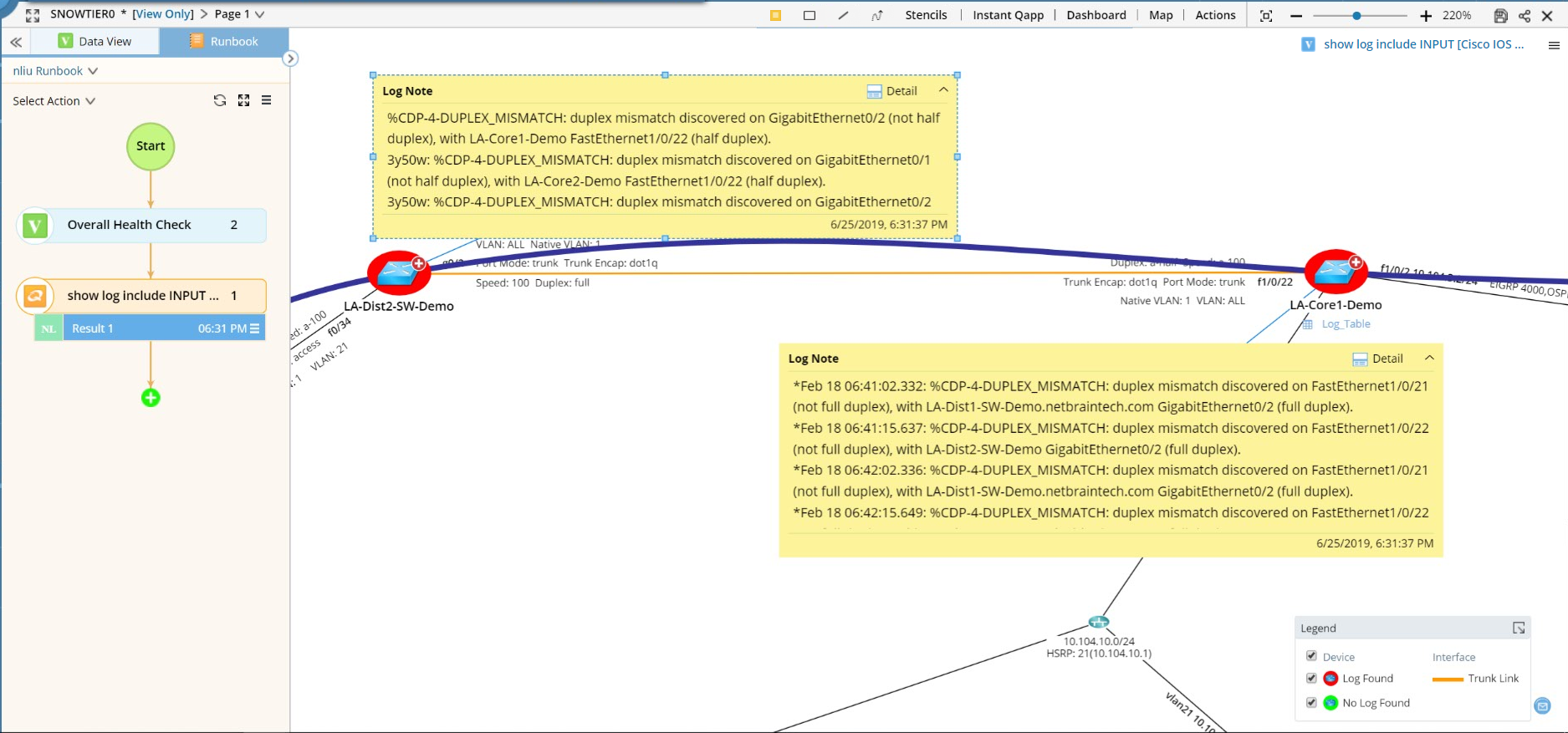
Task: Open the Page 1 dropdown
Action: (239, 14)
